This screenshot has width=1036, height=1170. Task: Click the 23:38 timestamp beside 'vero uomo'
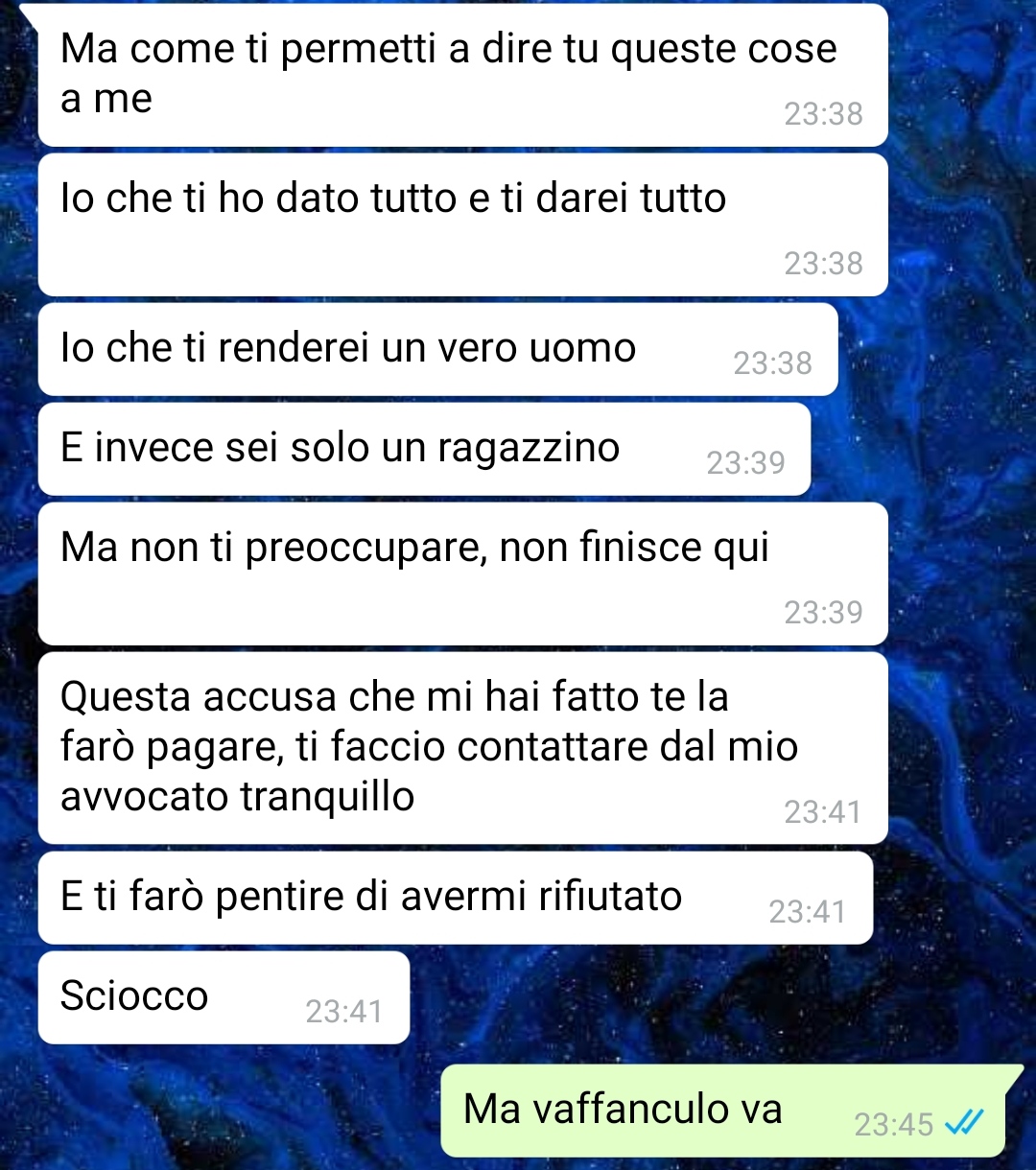point(772,363)
